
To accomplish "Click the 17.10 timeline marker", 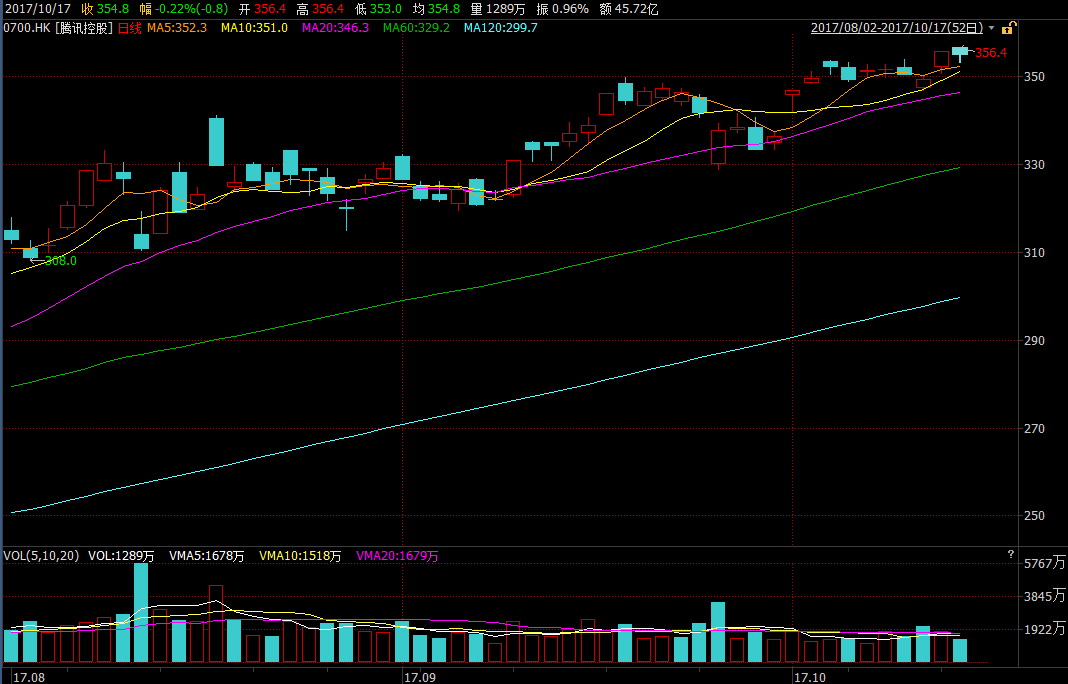I will point(809,677).
